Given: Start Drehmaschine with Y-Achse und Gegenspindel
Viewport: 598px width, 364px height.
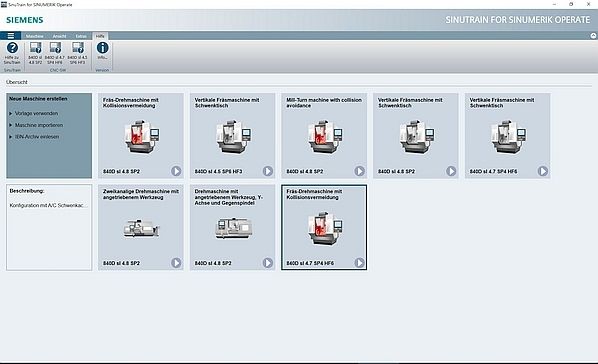Looking at the screenshot, I should [268, 263].
